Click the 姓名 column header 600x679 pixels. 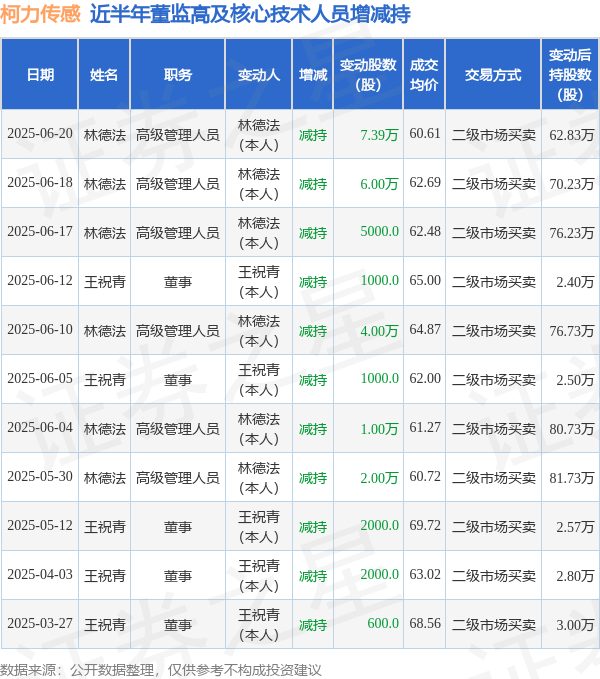[104, 74]
